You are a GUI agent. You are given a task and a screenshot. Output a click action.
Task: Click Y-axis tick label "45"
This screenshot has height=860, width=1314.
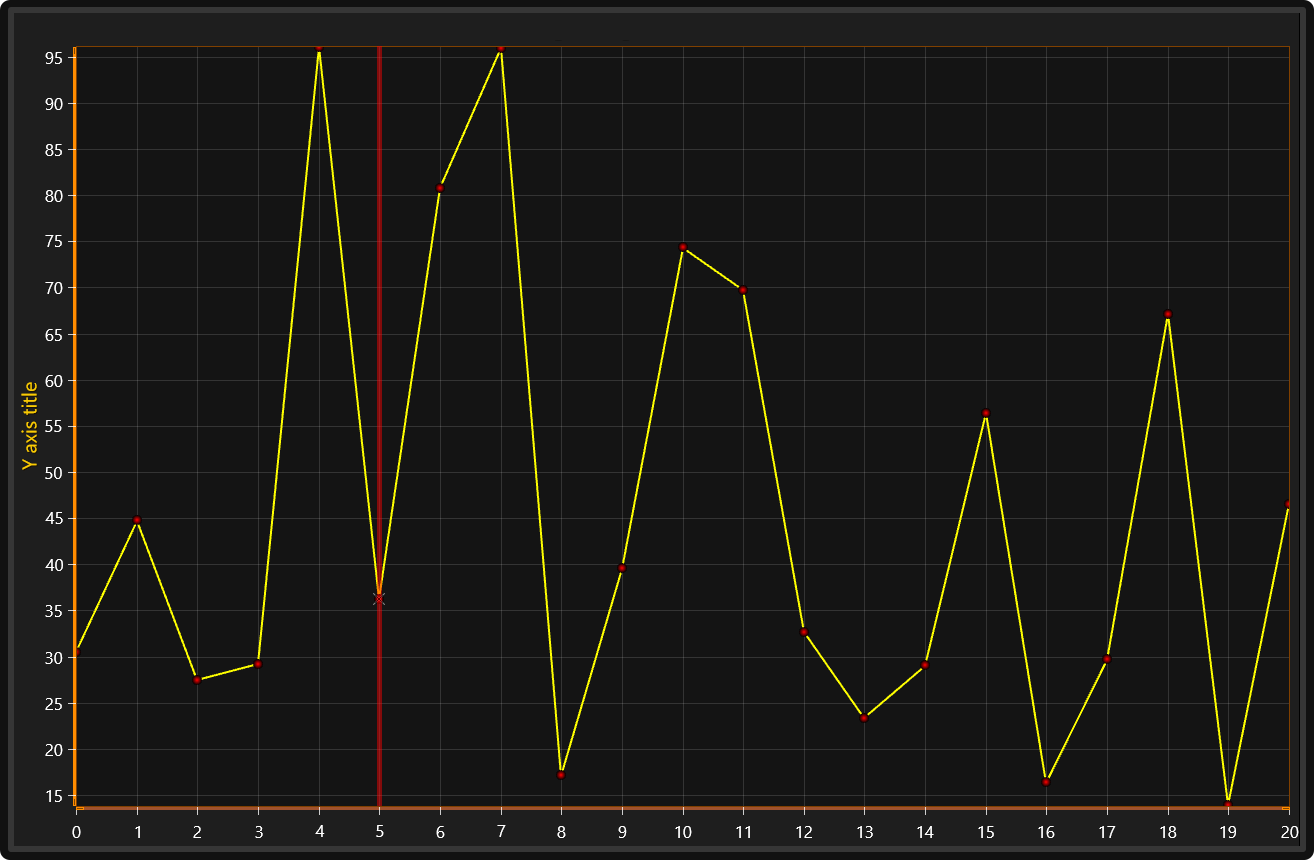pyautogui.click(x=54, y=519)
